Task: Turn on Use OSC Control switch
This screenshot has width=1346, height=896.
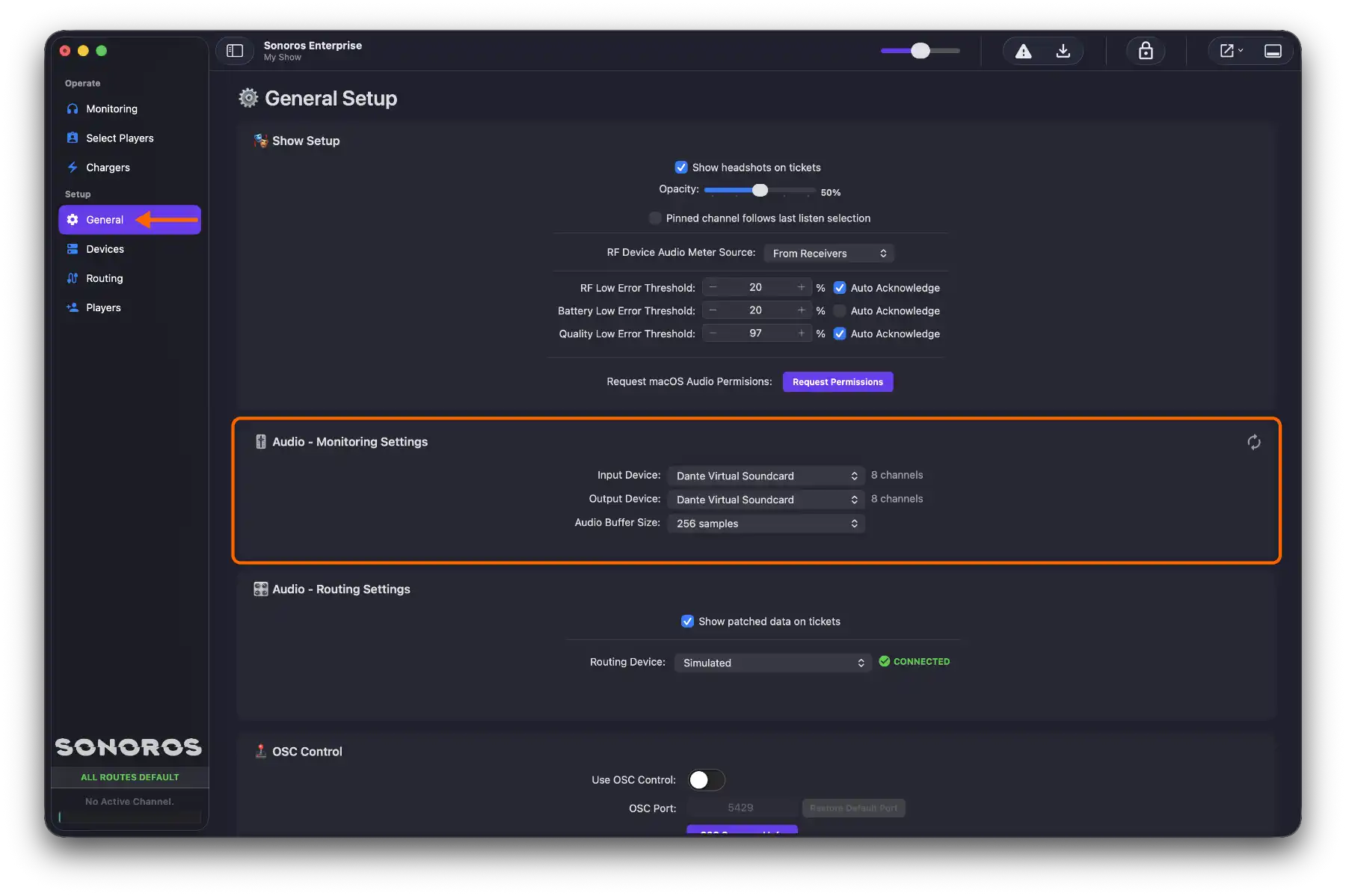Action: pyautogui.click(x=706, y=780)
